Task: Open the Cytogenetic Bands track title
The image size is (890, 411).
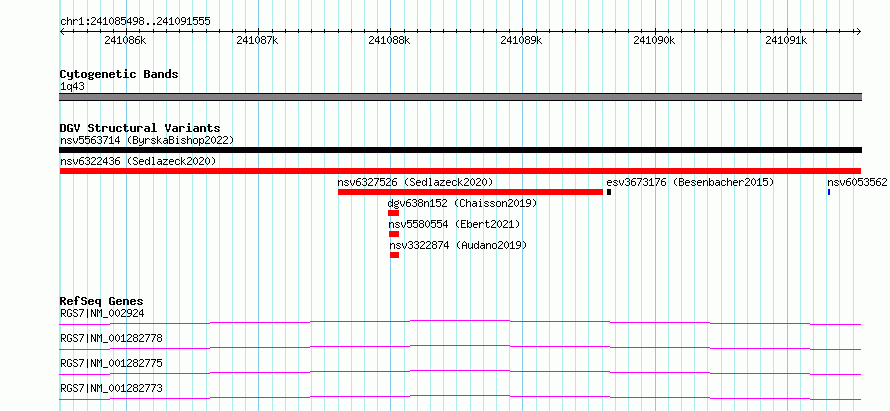Action: (x=119, y=74)
